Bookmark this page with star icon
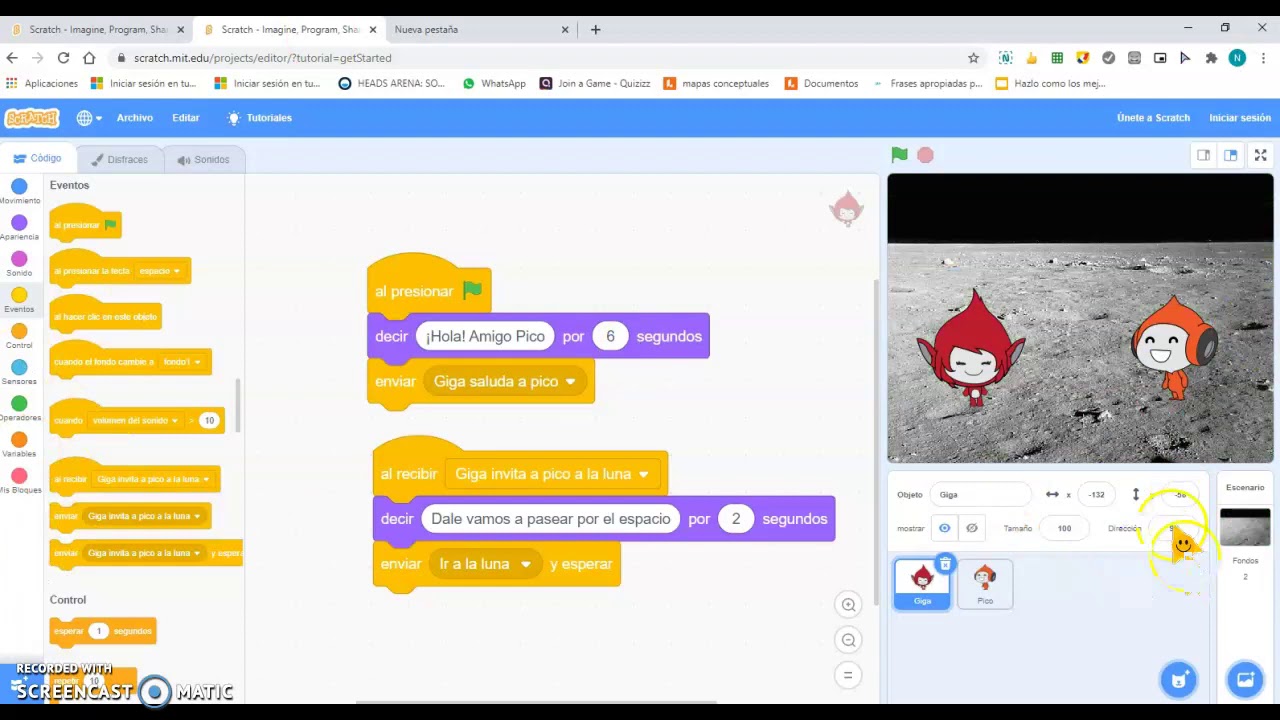1280x720 pixels. 973,58
